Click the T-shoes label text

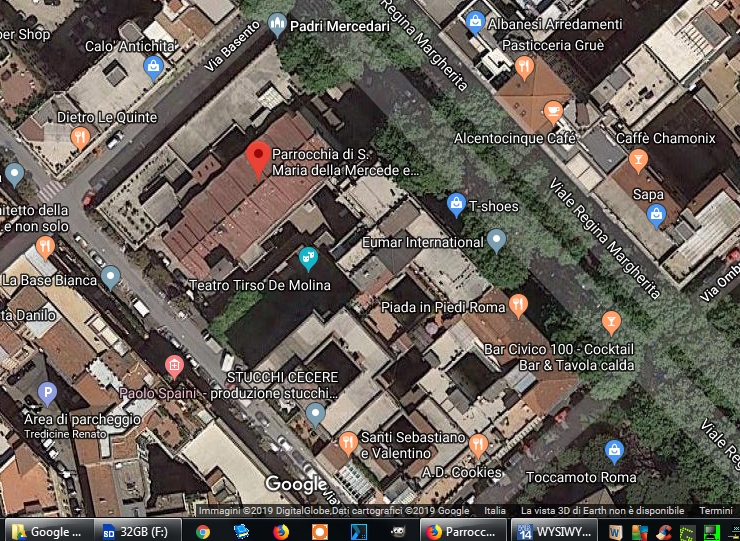[x=493, y=206]
